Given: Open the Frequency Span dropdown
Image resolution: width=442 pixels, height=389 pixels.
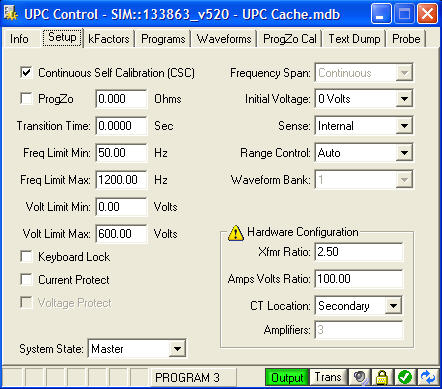Looking at the screenshot, I should tap(364, 72).
